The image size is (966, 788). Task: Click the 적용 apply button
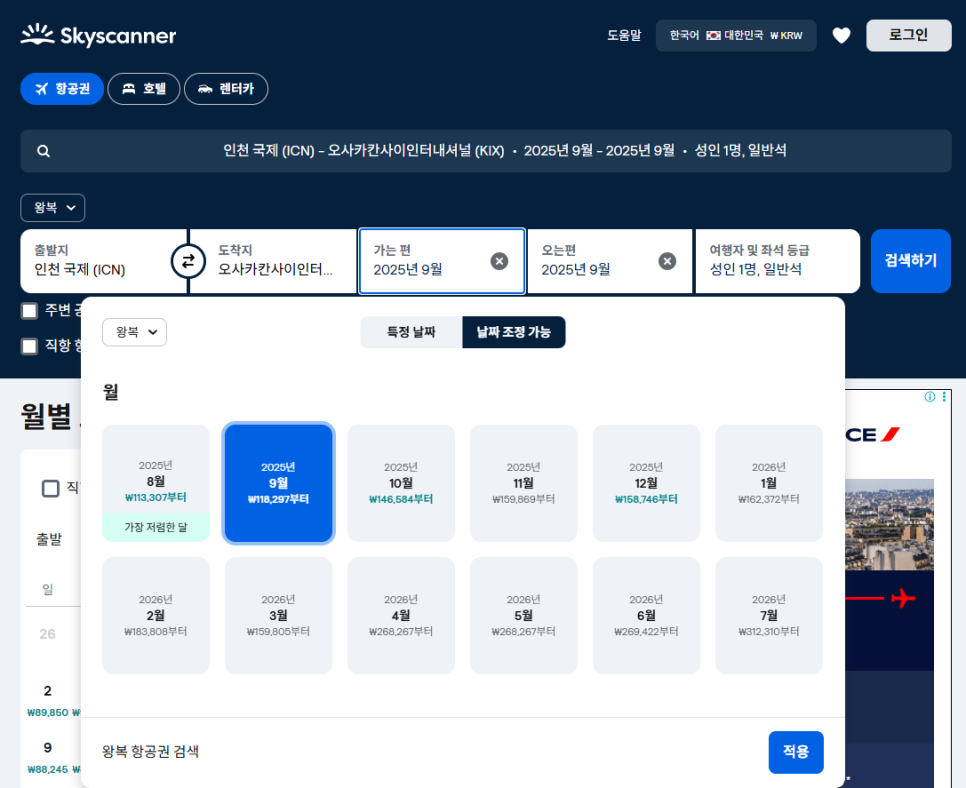click(795, 752)
